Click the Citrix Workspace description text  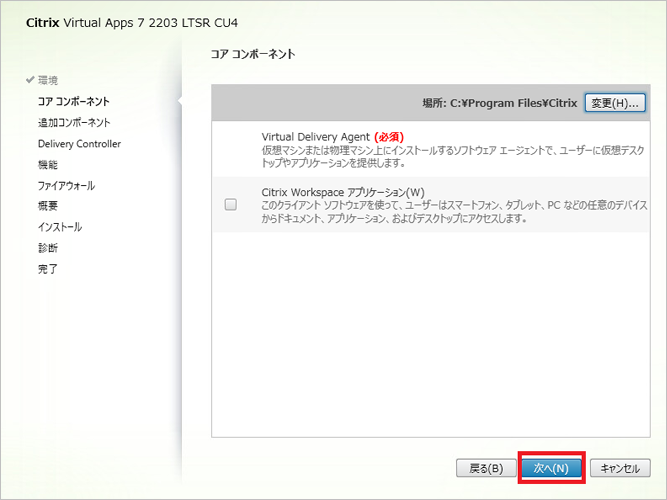click(x=454, y=212)
